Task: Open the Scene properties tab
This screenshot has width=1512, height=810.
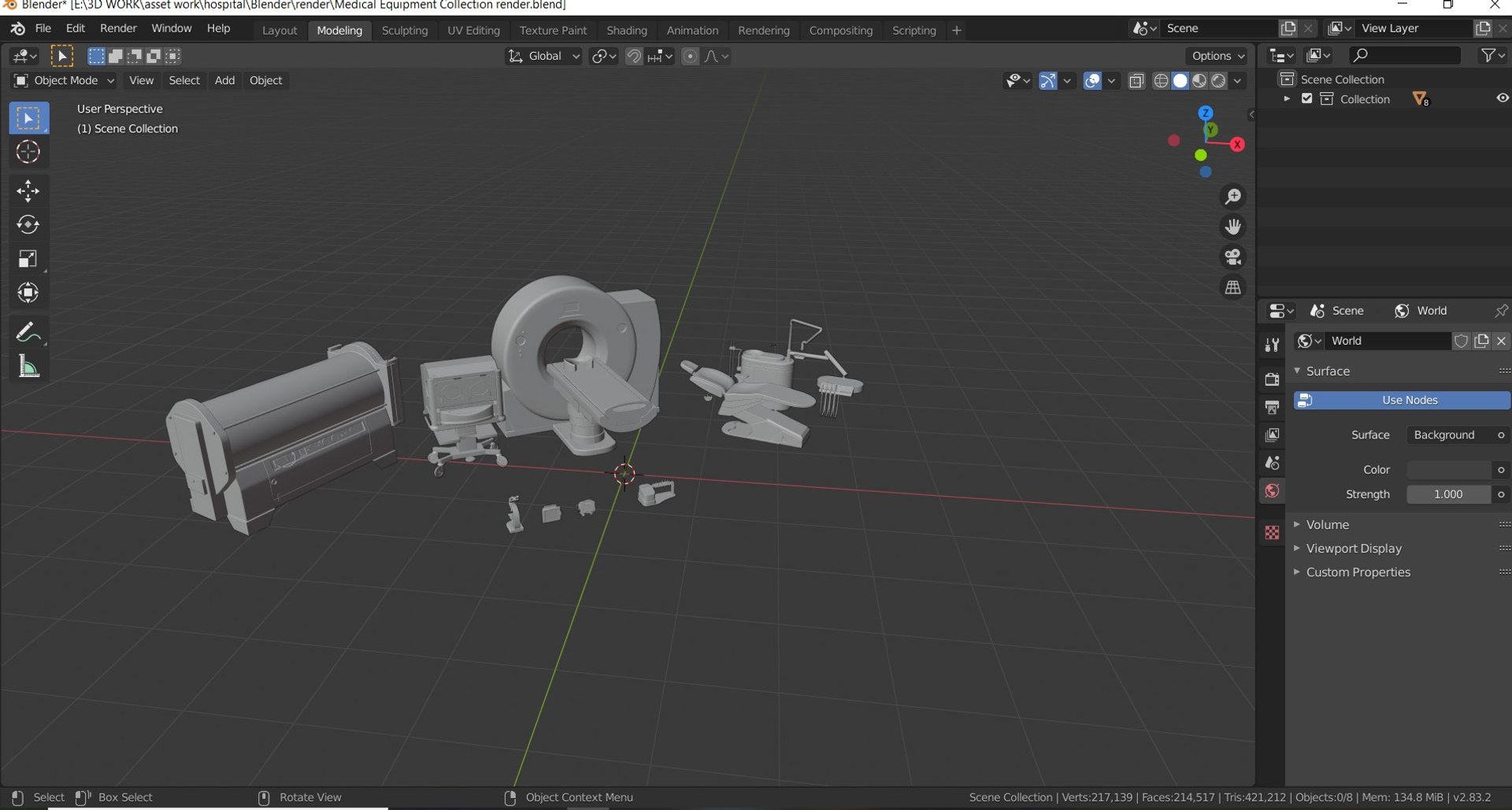Action: click(1272, 463)
